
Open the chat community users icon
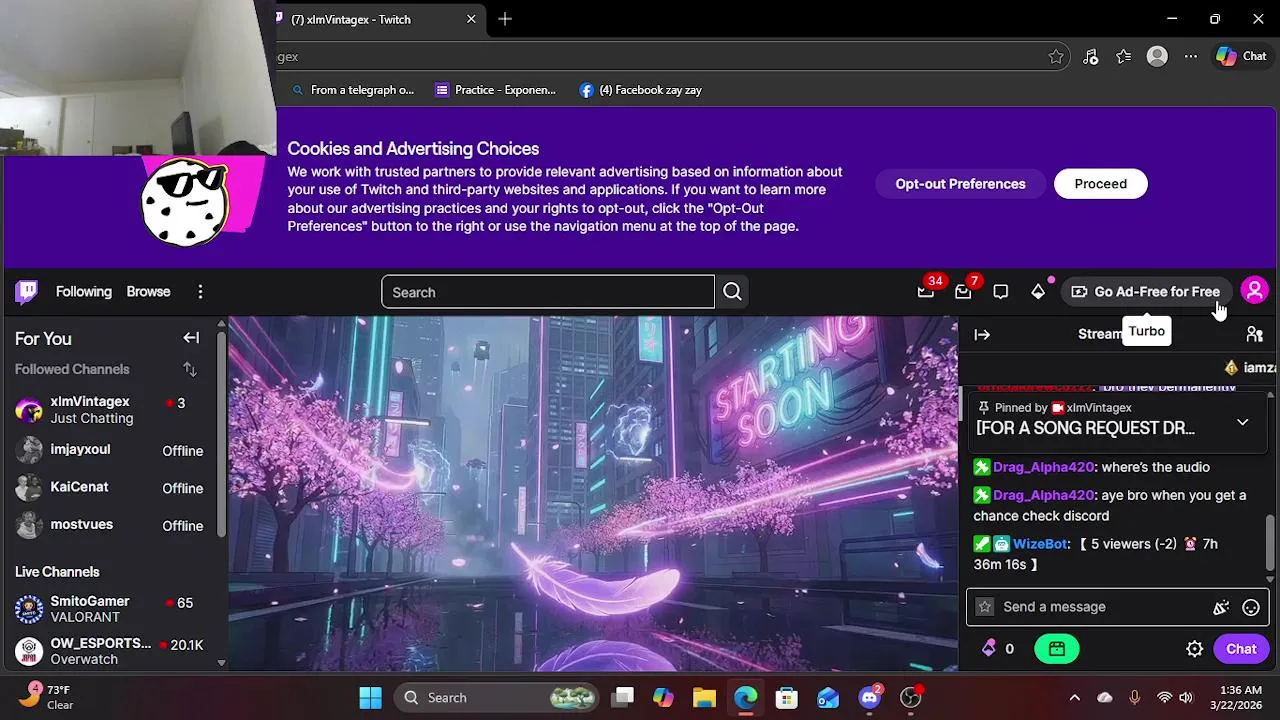pyautogui.click(x=1255, y=335)
